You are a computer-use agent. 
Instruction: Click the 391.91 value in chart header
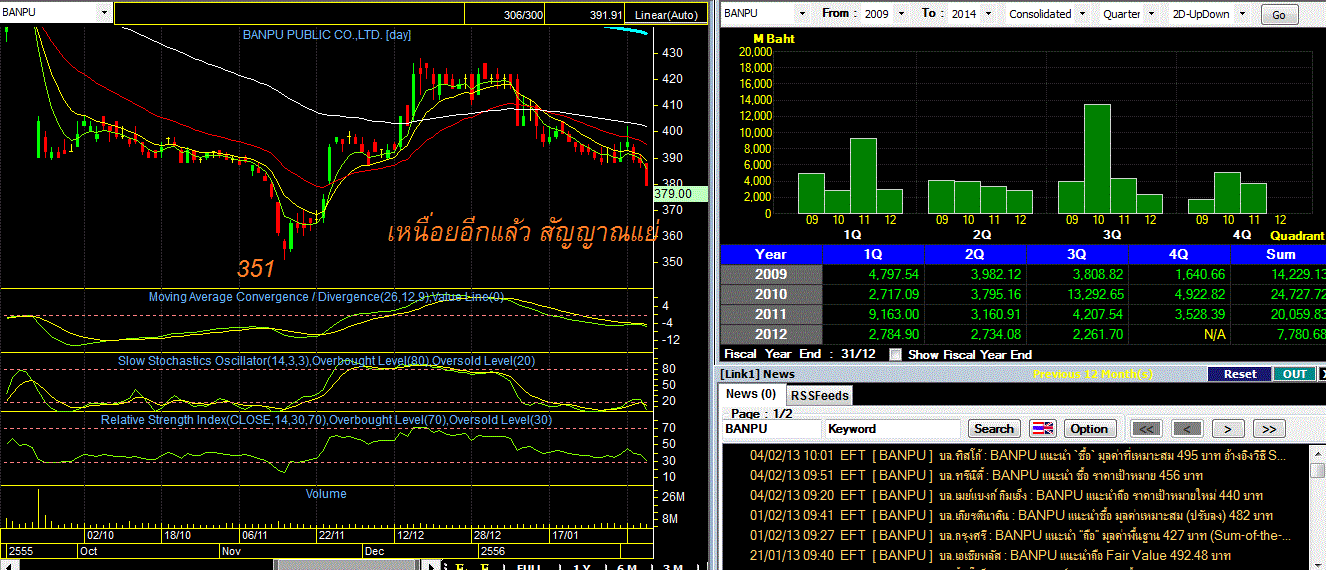[x=606, y=16]
